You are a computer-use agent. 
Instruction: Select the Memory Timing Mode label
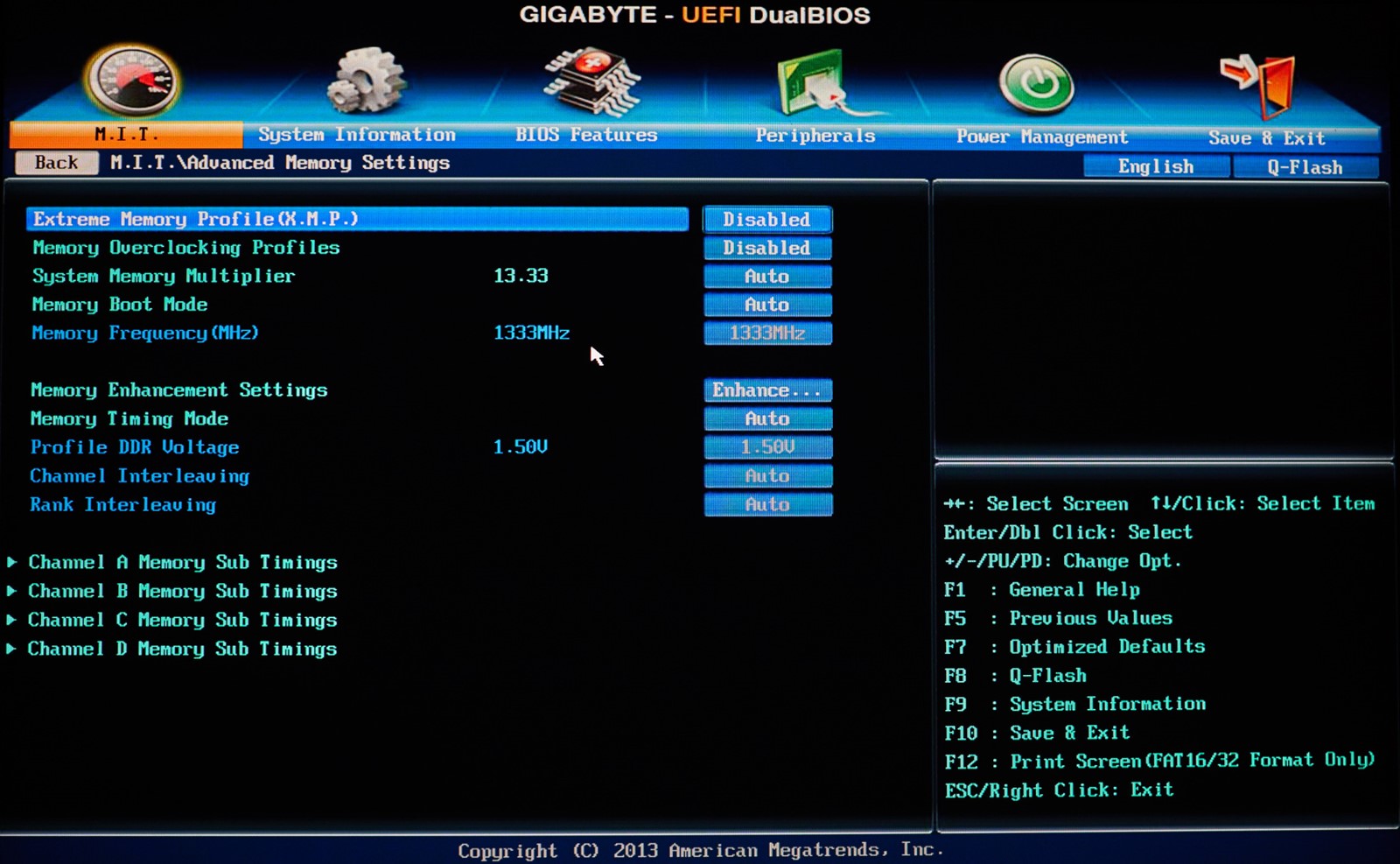click(129, 418)
